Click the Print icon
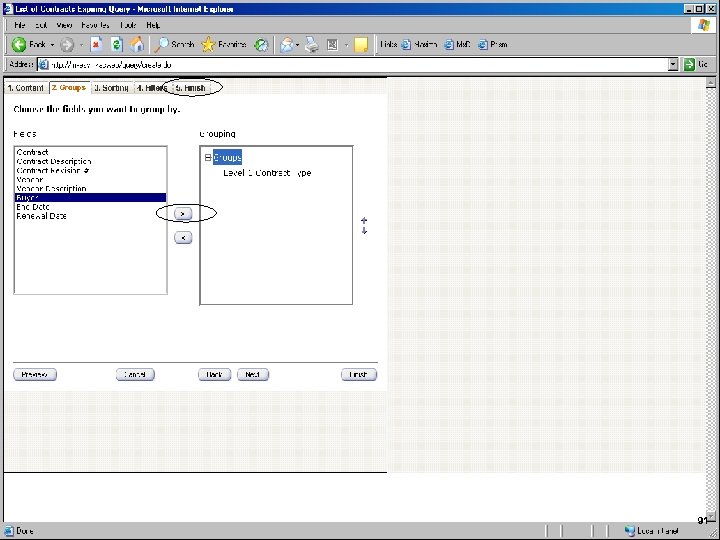This screenshot has width=720, height=540. pos(312,45)
